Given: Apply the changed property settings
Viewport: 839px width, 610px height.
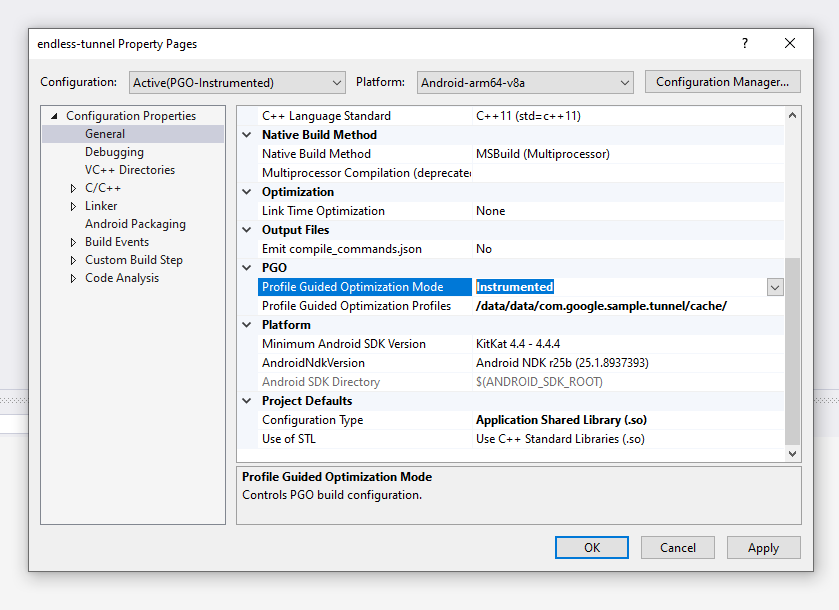Looking at the screenshot, I should (763, 547).
